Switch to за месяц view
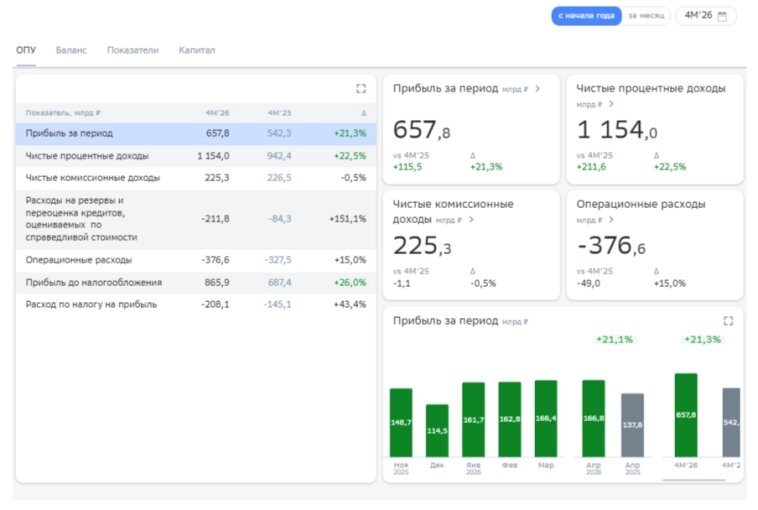Viewport: 758px width, 510px height. click(x=646, y=16)
